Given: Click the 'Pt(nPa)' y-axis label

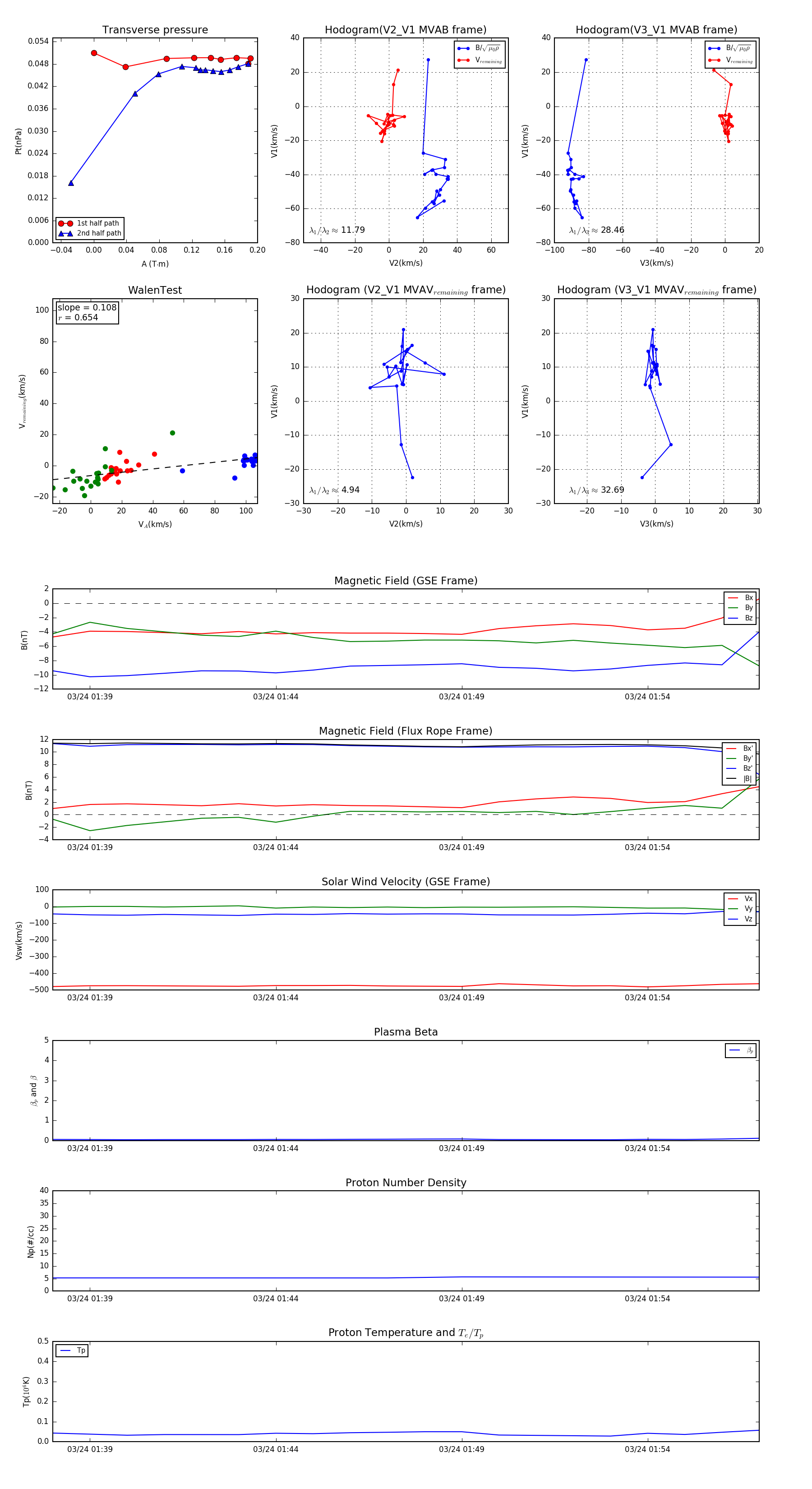Looking at the screenshot, I should pyautogui.click(x=18, y=140).
